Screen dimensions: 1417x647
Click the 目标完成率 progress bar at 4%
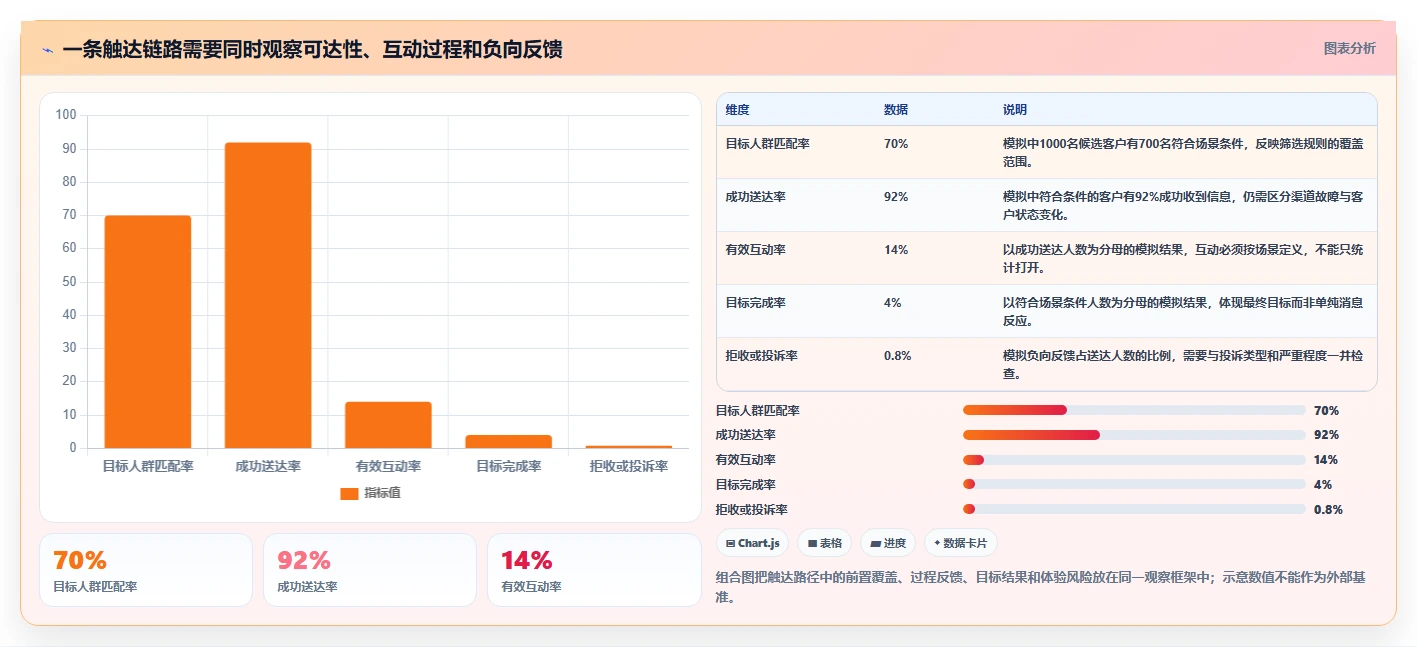(x=1134, y=484)
